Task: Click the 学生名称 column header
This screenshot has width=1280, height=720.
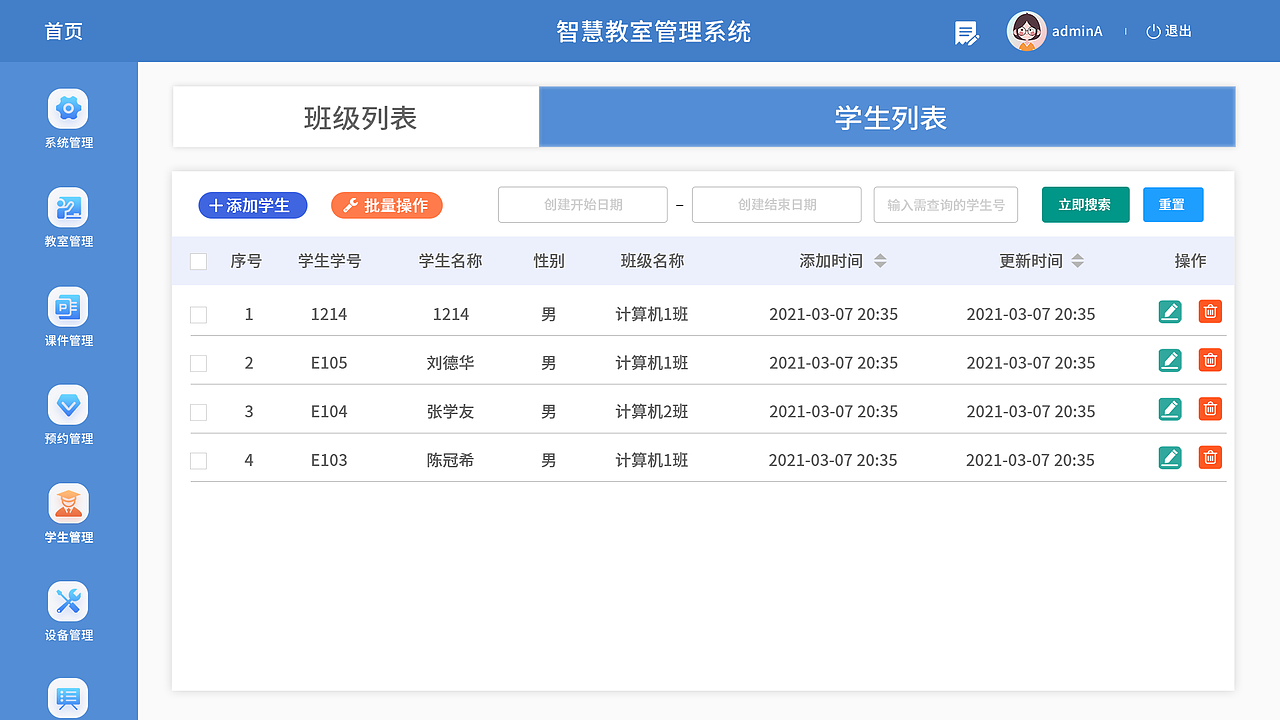Action: click(451, 261)
